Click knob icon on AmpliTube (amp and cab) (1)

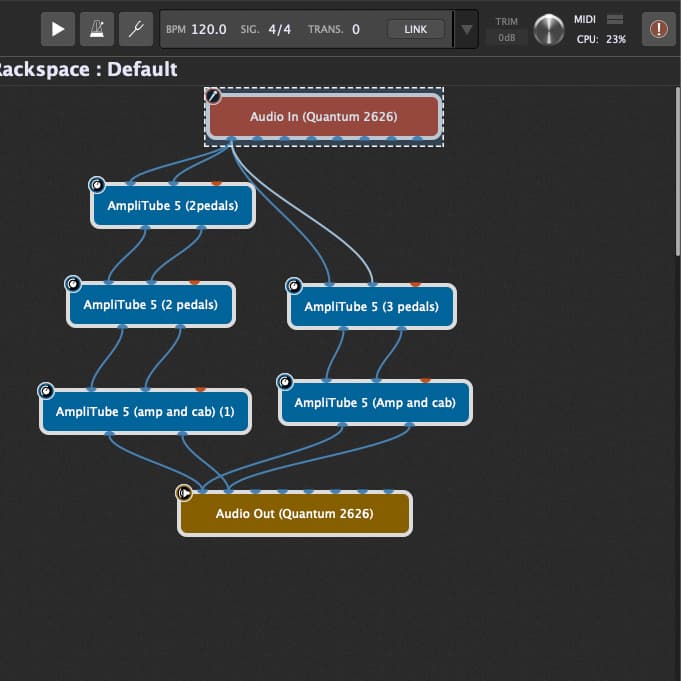pyautogui.click(x=46, y=391)
